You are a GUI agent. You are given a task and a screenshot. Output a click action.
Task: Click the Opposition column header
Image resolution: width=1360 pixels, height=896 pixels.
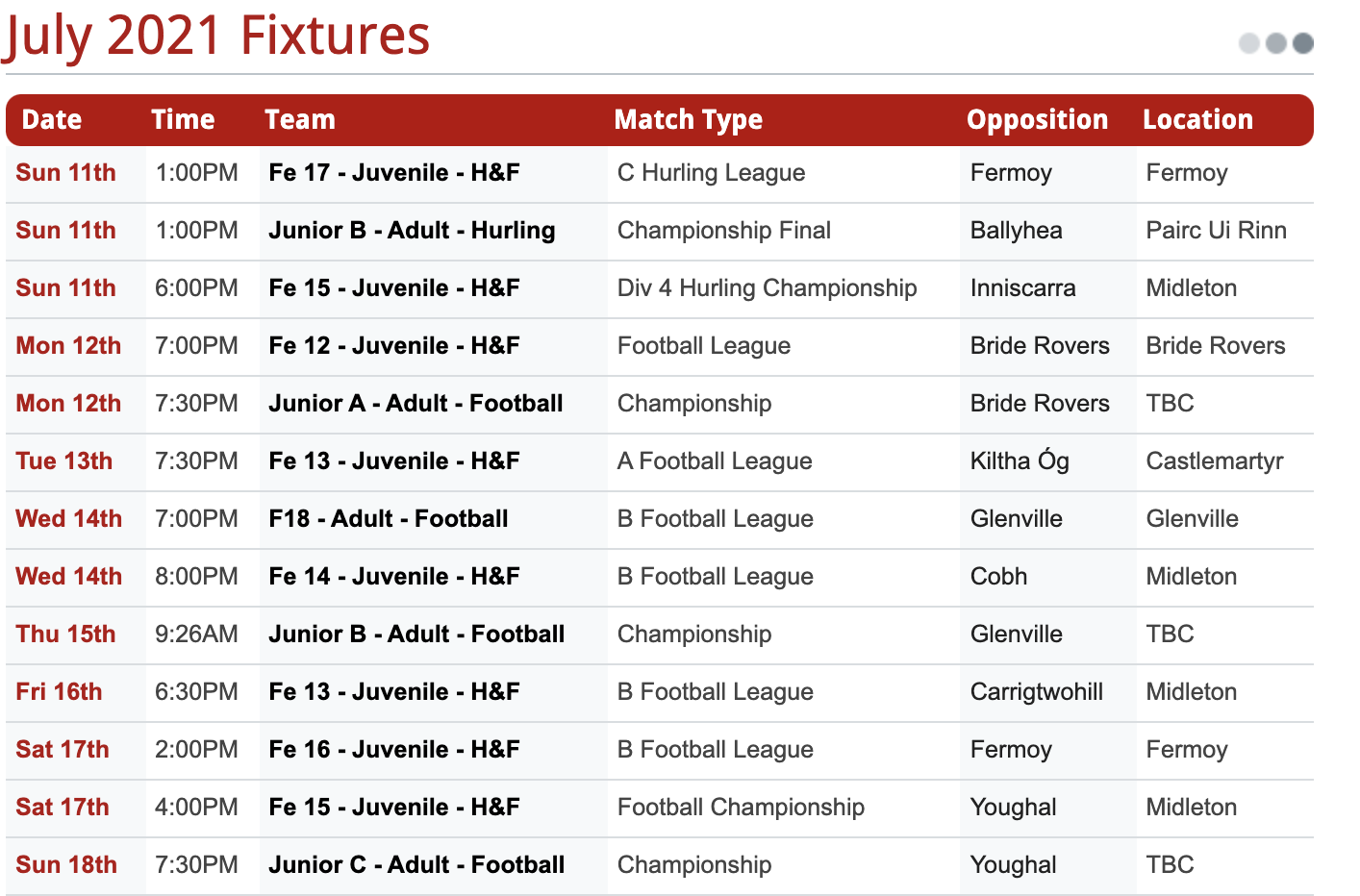click(1037, 120)
